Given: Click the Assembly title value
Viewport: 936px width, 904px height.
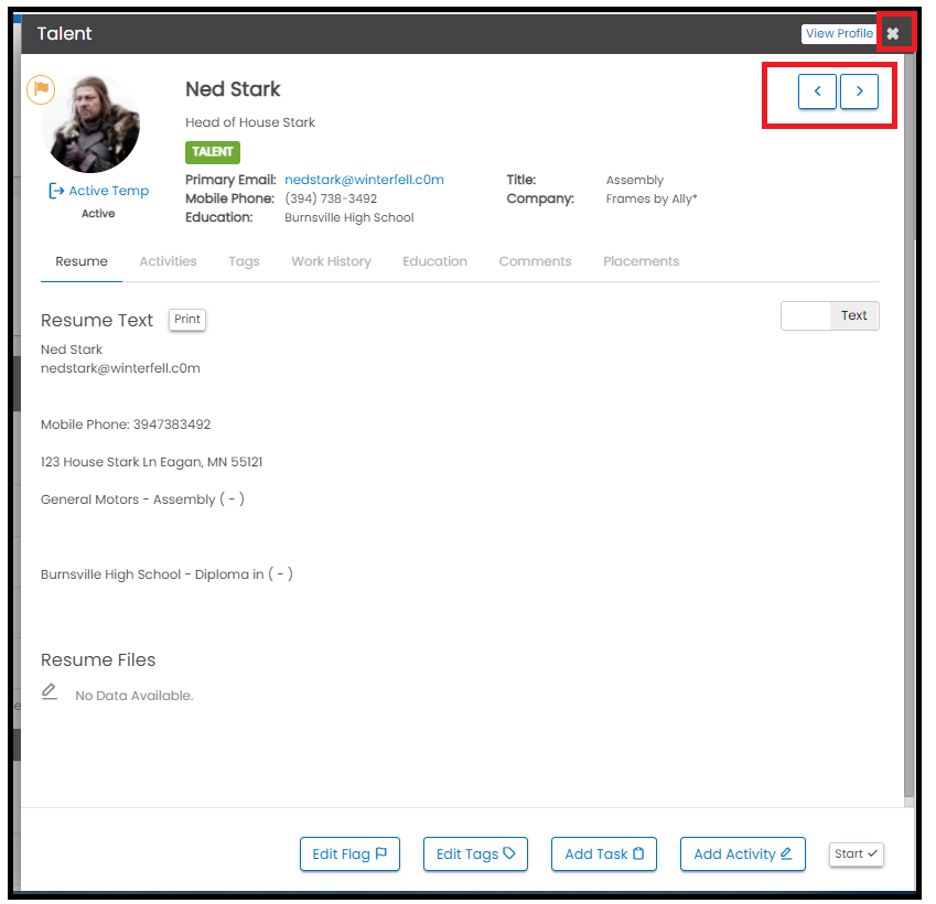Looking at the screenshot, I should coord(635,180).
